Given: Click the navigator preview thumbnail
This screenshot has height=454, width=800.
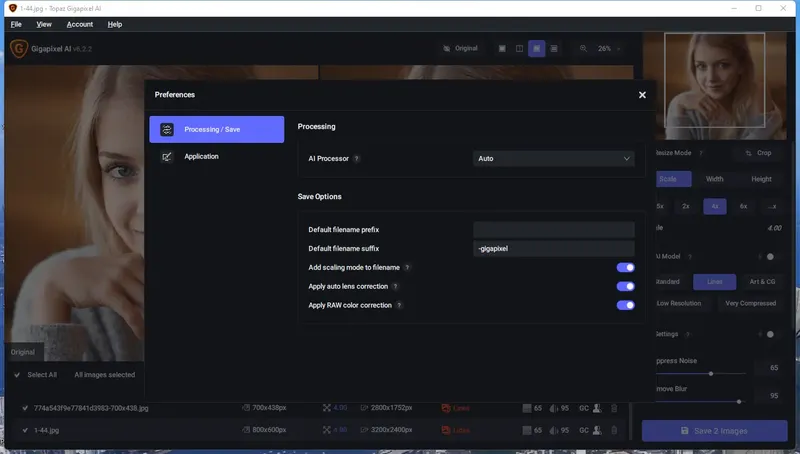Looking at the screenshot, I should pos(714,86).
